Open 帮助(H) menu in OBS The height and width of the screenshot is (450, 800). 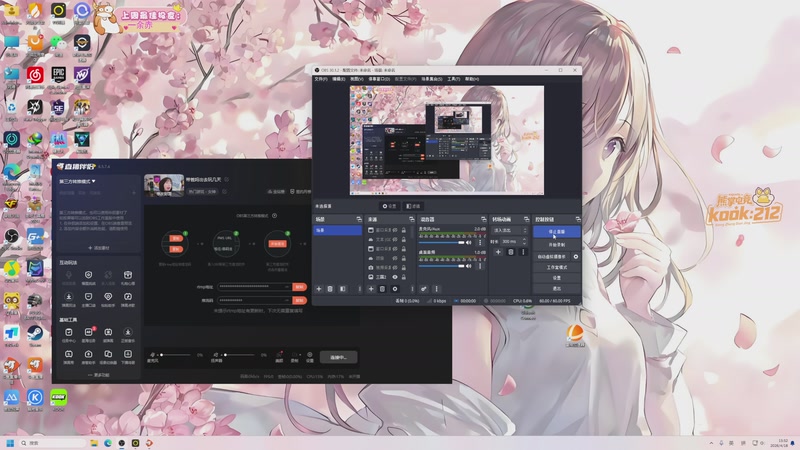(472, 79)
